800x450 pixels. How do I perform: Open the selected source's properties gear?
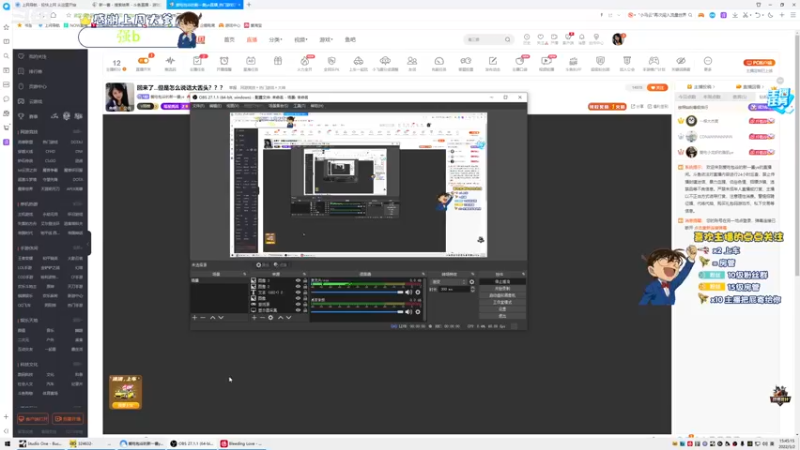point(270,317)
